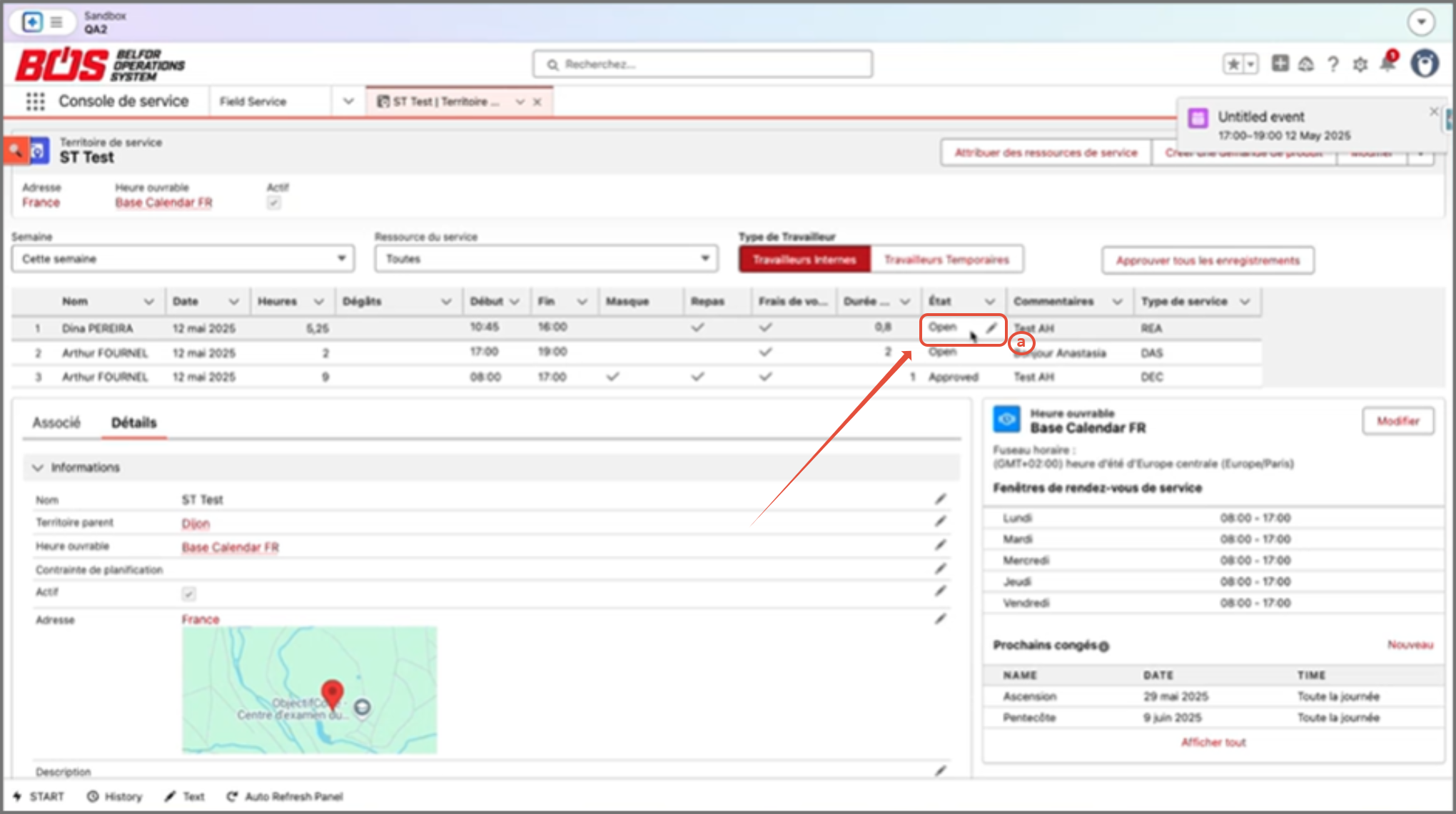Open the Ressource du service dropdown
Screen dimensions: 1456x814
[x=546, y=258]
